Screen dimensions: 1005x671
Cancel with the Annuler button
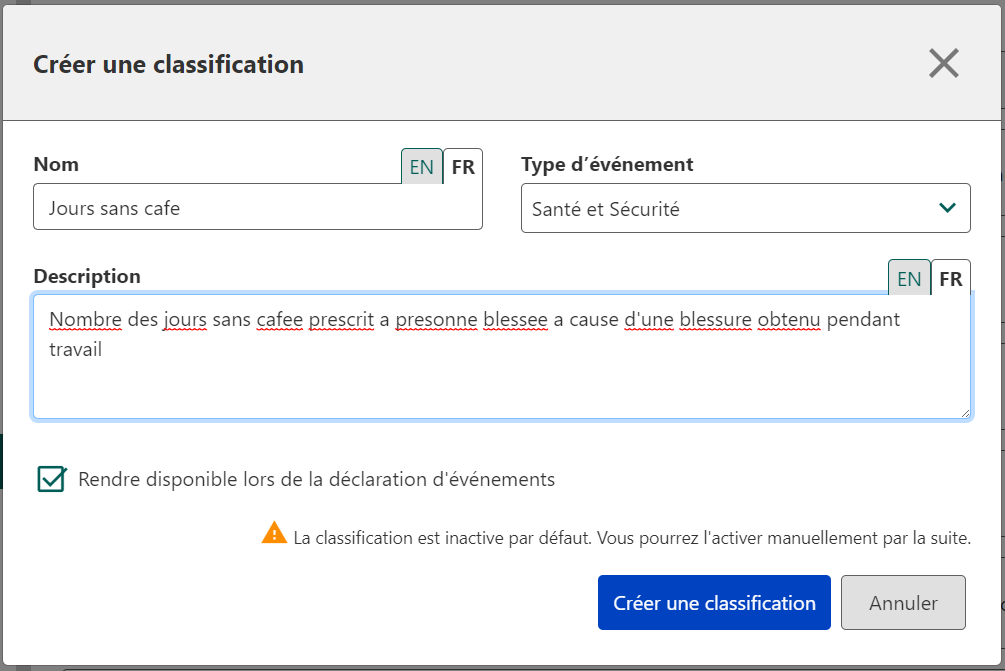[903, 603]
